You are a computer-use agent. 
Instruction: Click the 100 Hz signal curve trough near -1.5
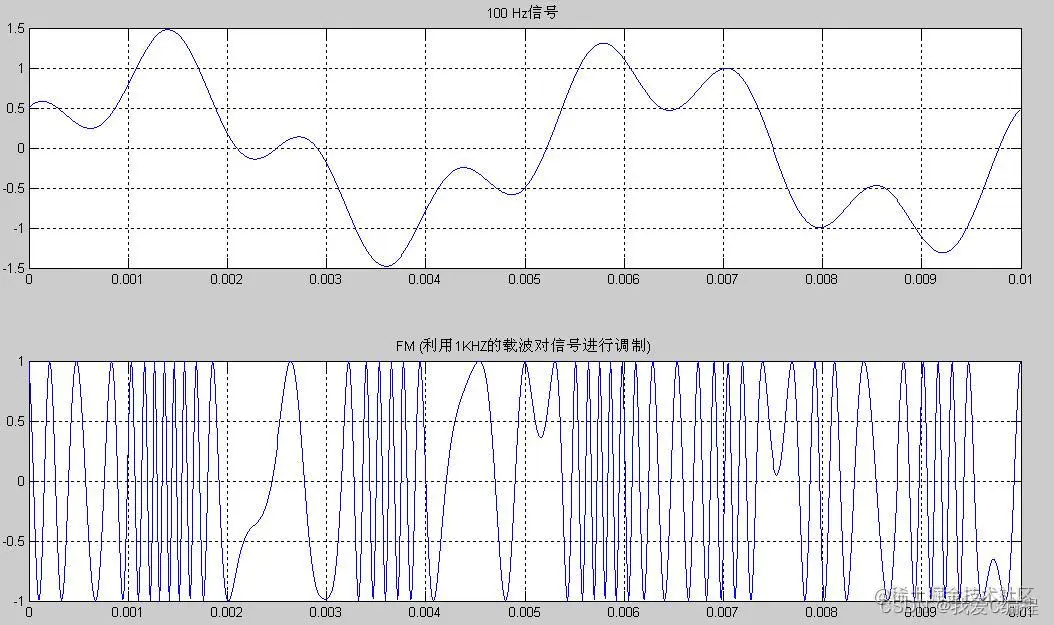click(386, 265)
